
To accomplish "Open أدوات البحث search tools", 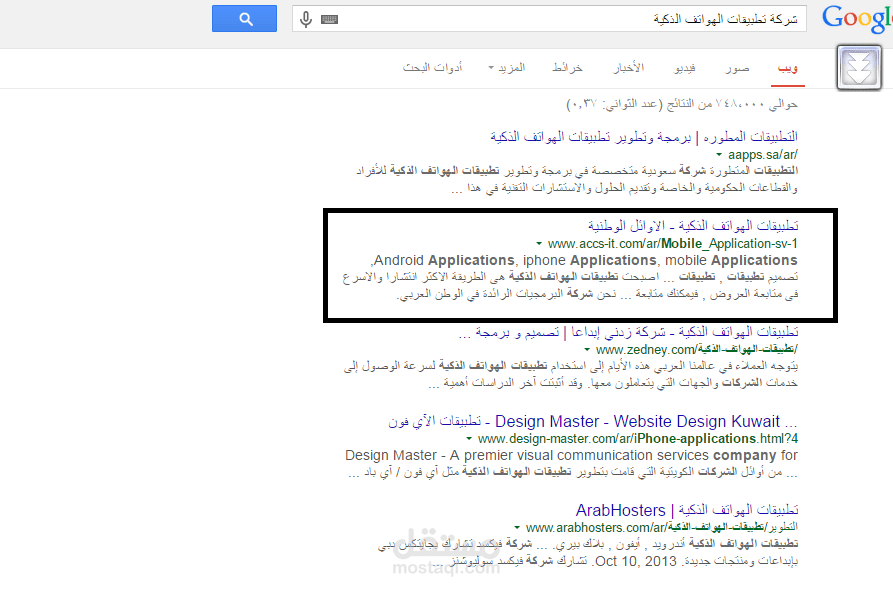I will pos(433,68).
